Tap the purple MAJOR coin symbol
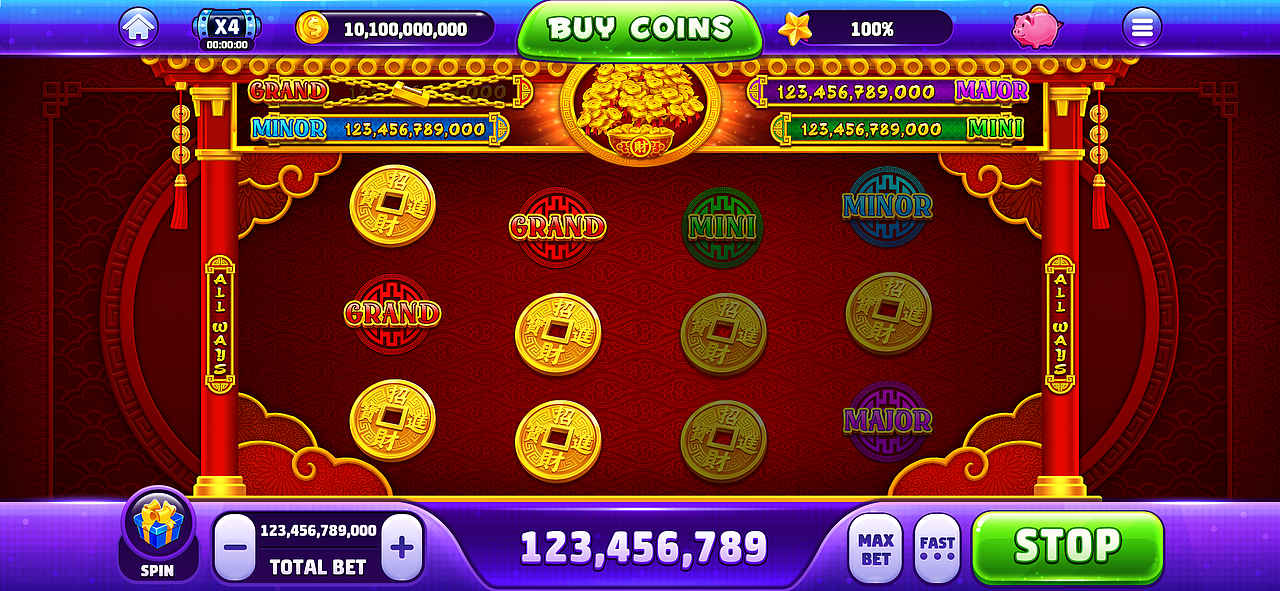 point(888,420)
